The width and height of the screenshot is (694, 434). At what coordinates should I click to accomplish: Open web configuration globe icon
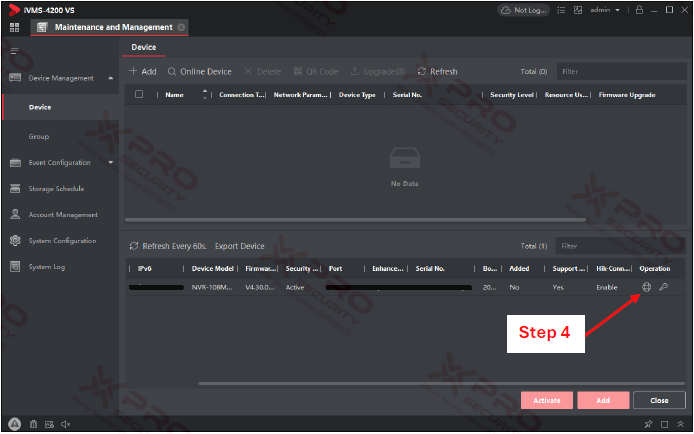point(646,287)
